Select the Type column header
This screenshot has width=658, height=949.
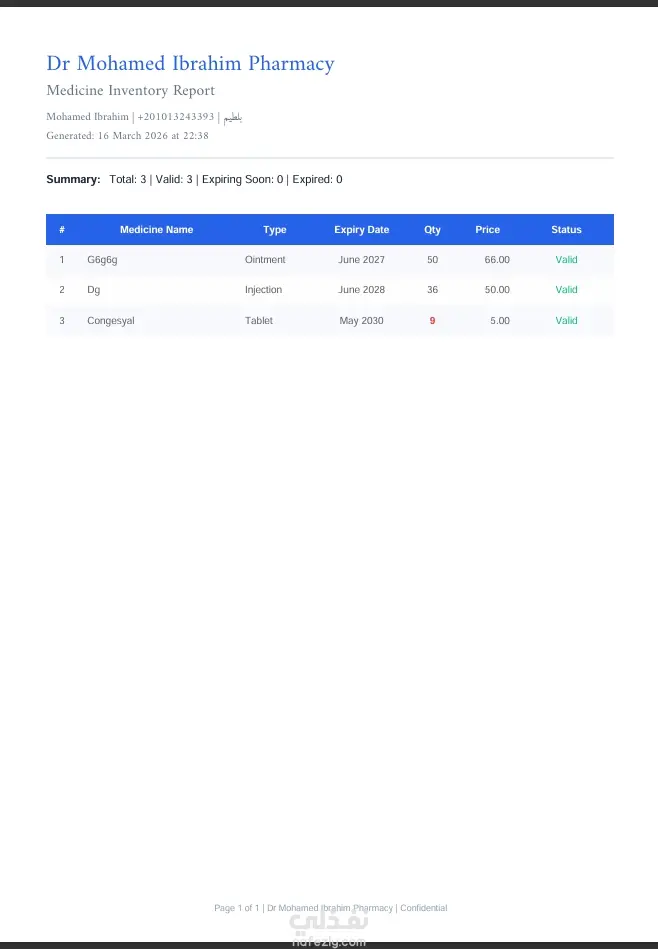tap(274, 230)
